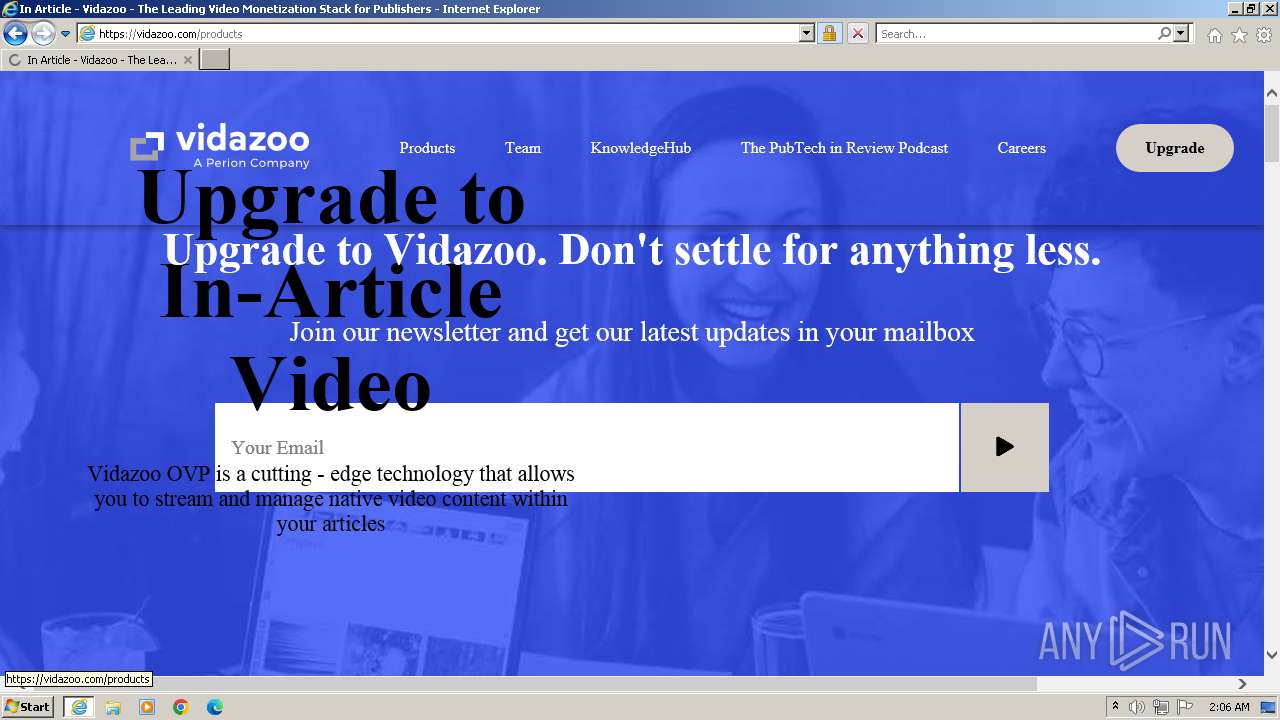Open the volume speaker tray icon
The width and height of the screenshot is (1280, 720).
coord(1137,707)
